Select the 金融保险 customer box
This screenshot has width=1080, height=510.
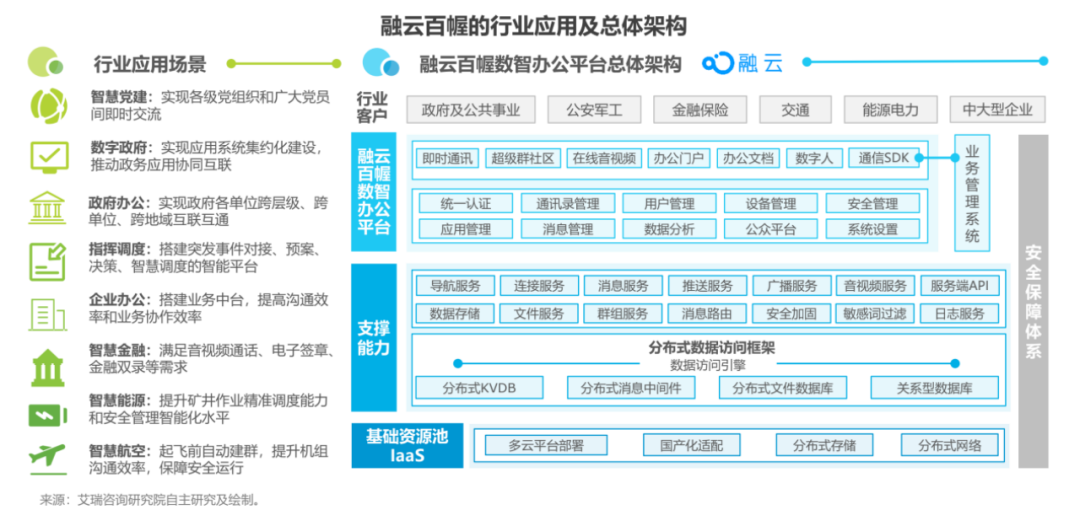[700, 110]
